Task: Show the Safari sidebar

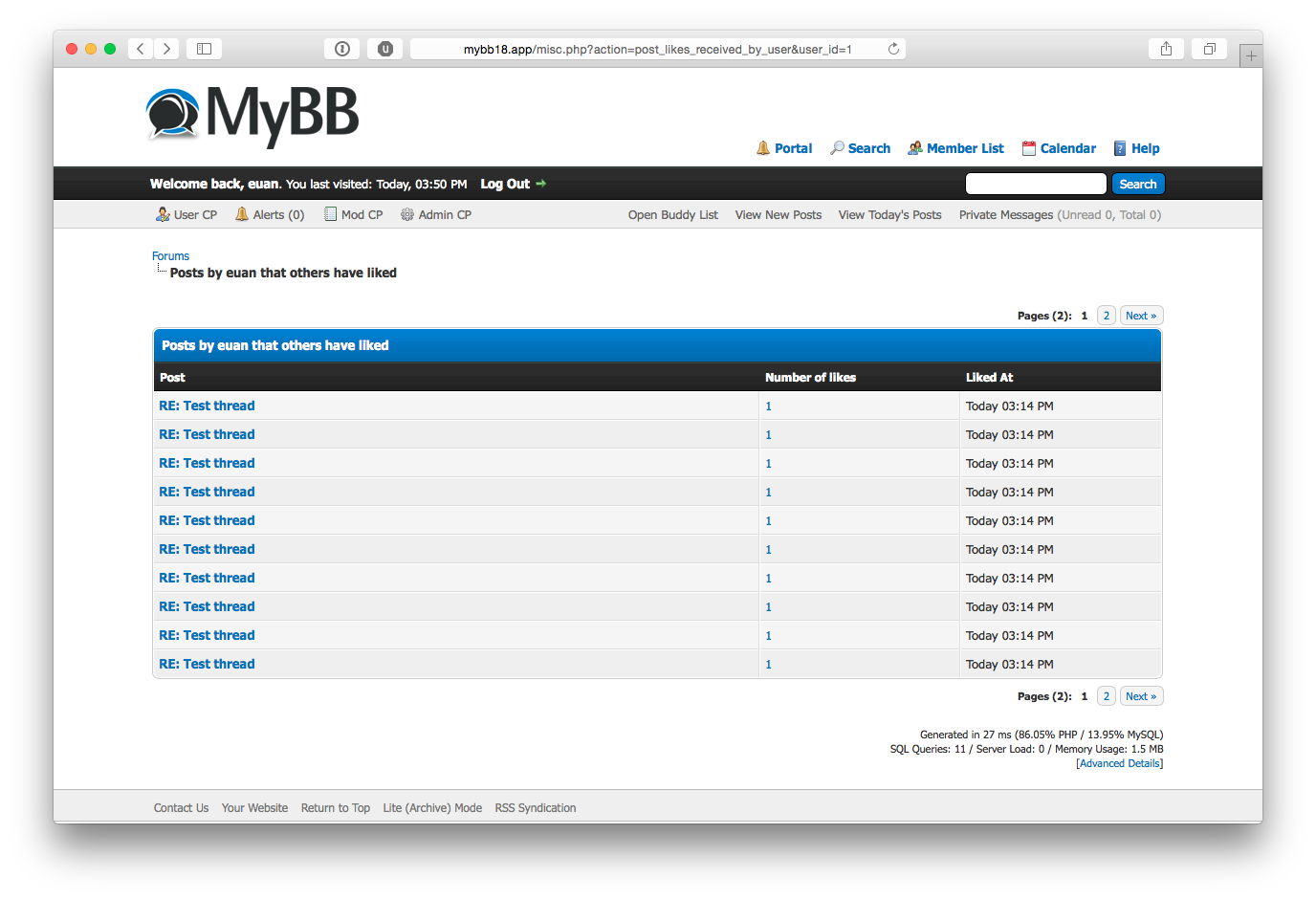Action: pyautogui.click(x=204, y=49)
